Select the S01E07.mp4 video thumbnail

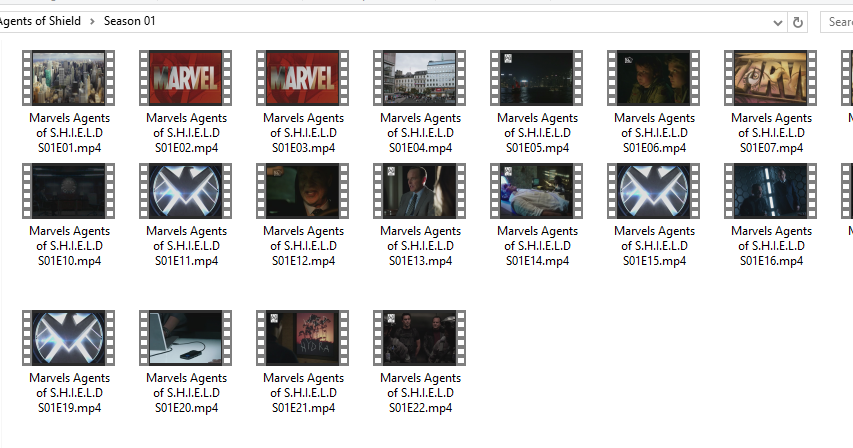point(770,78)
